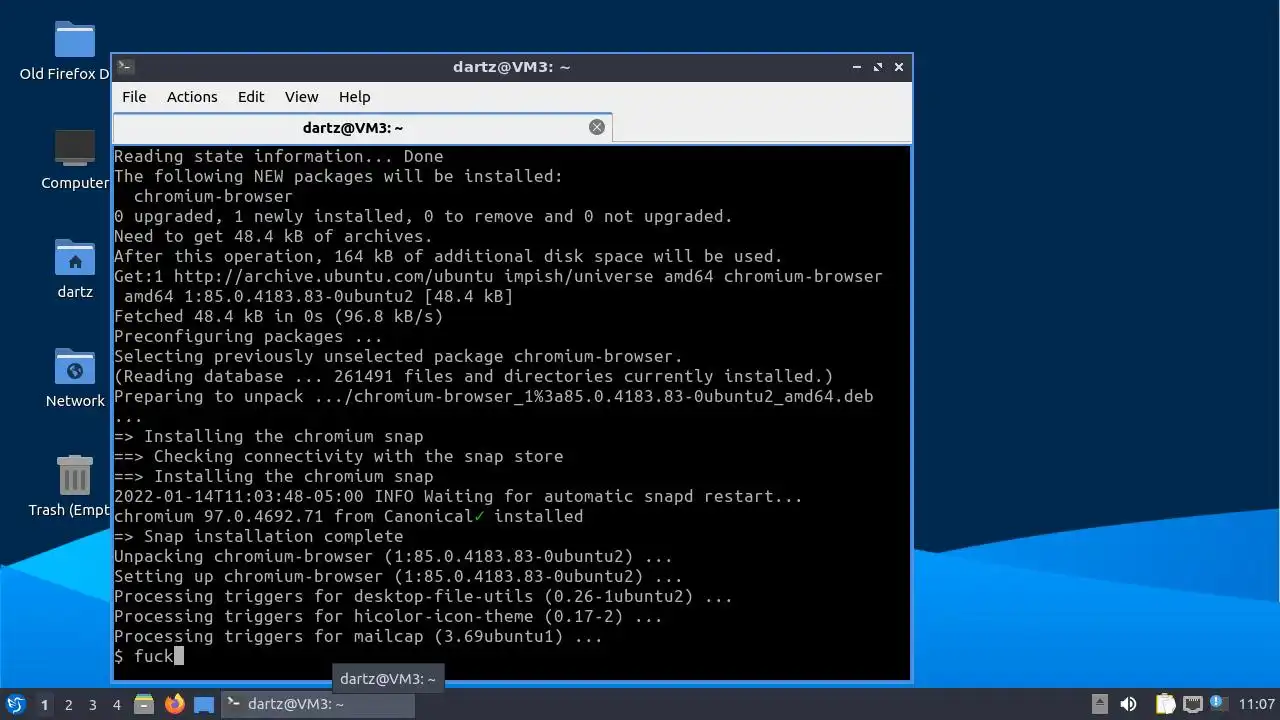This screenshot has width=1280, height=720.
Task: Open the Edit menu in terminal
Action: point(251,97)
